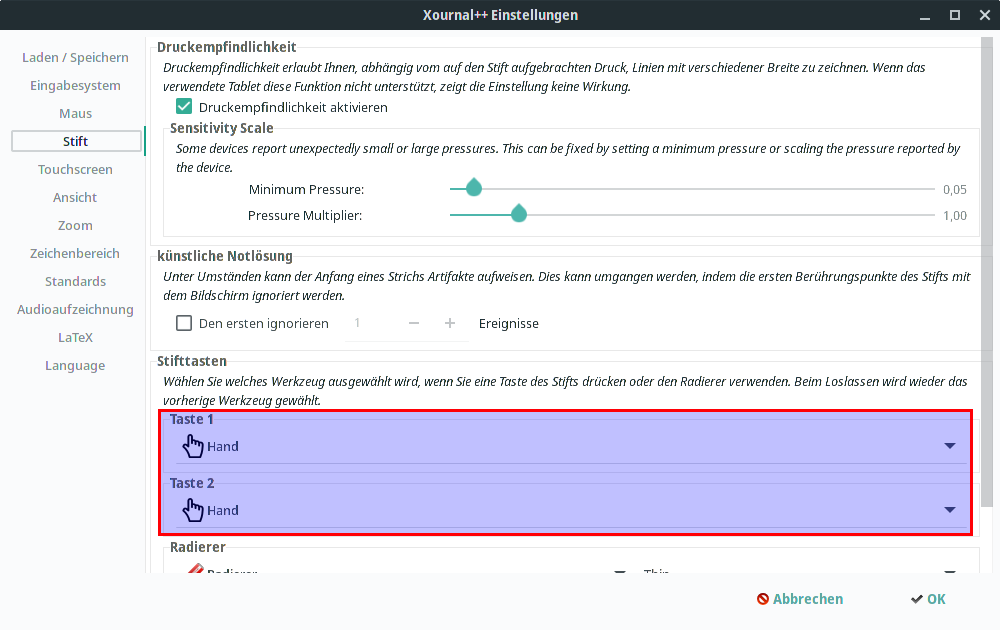
Task: Open Audioaufzeichnung settings
Action: [75, 310]
